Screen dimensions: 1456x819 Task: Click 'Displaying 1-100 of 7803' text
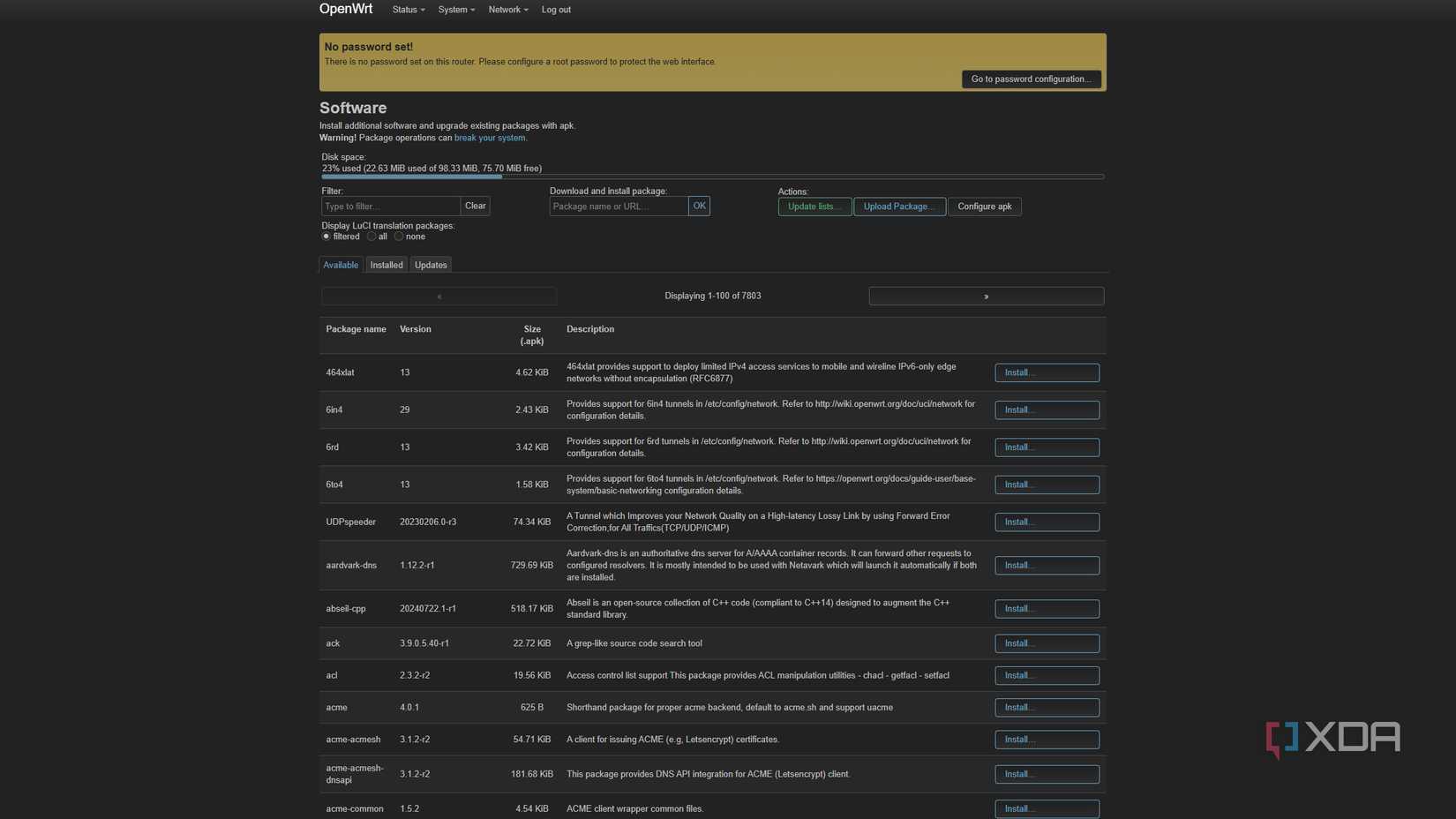point(713,297)
